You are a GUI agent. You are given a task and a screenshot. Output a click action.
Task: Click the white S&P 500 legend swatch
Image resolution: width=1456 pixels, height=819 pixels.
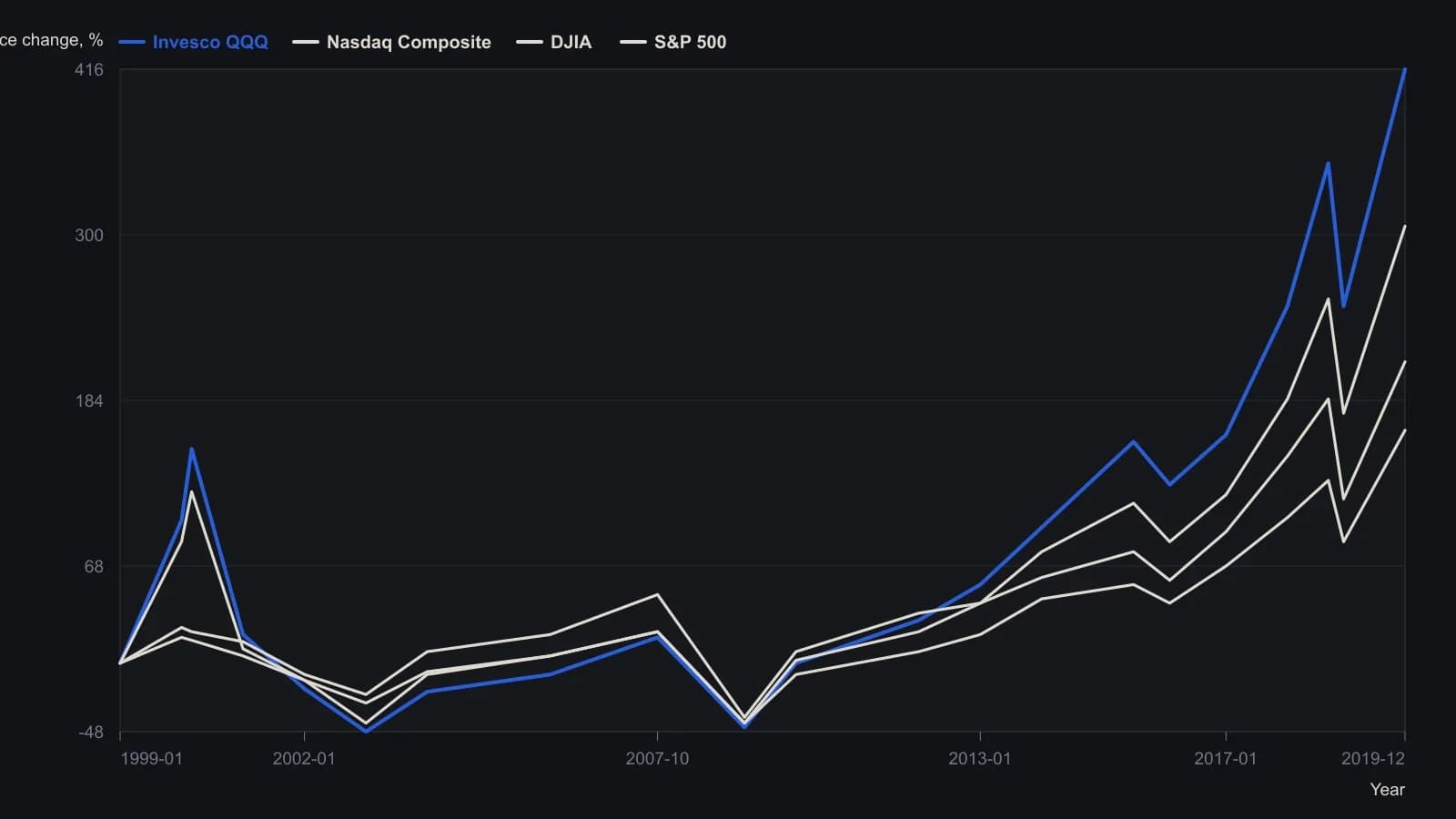click(633, 42)
